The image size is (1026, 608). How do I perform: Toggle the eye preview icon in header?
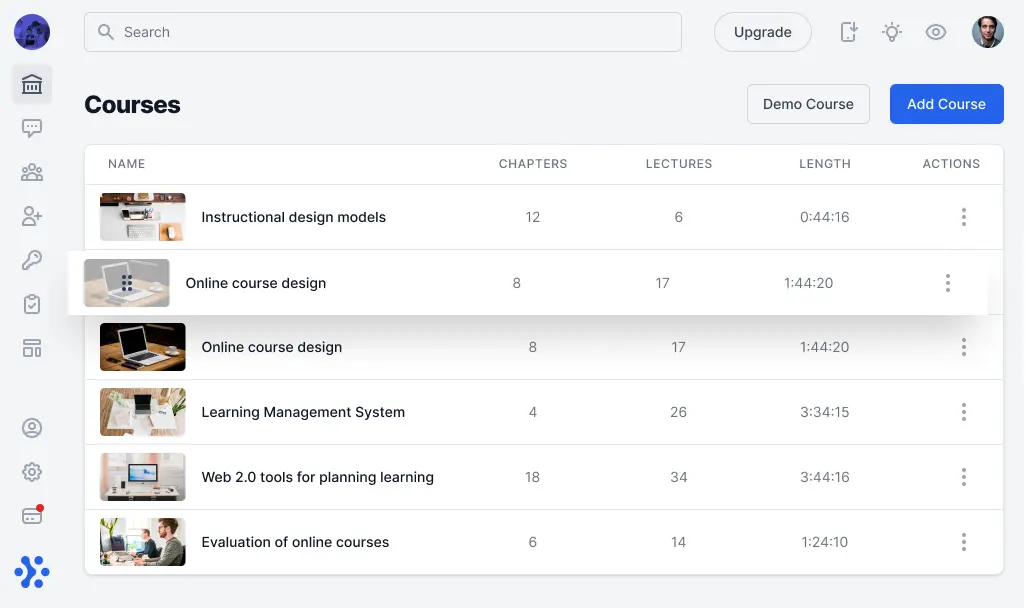point(936,32)
